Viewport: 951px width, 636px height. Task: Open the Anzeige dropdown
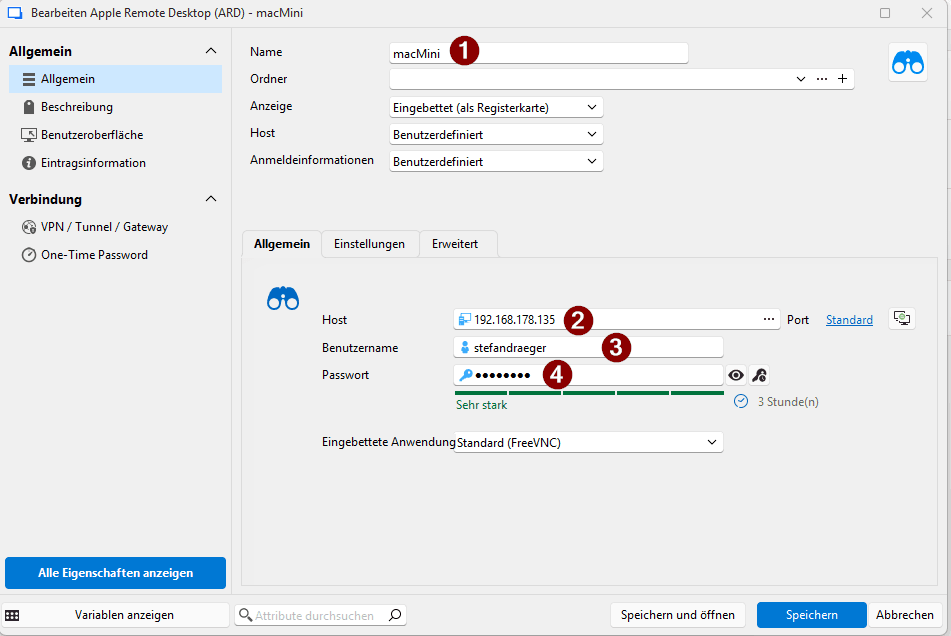click(496, 107)
